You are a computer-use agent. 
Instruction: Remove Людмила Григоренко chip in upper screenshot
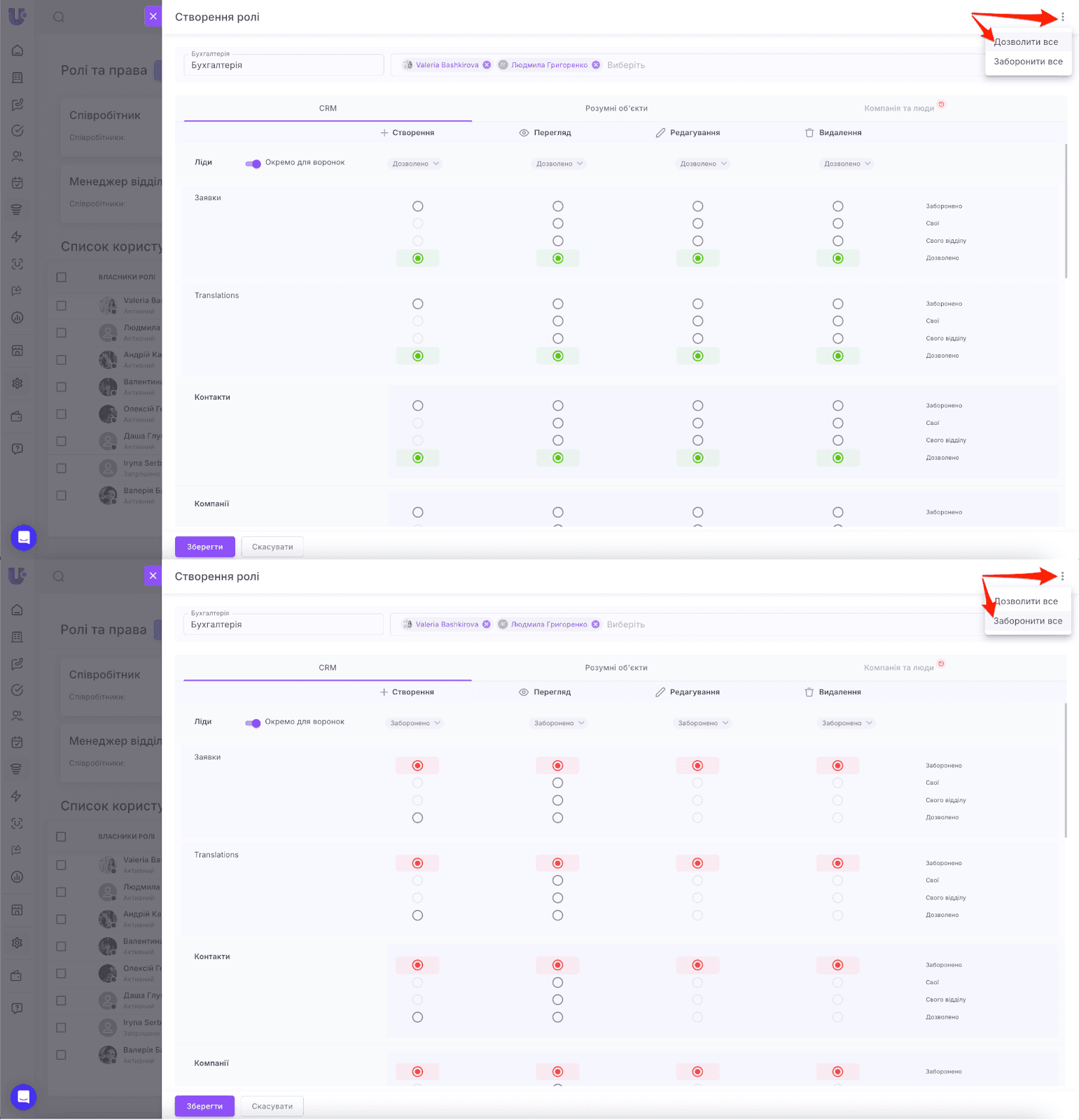596,65
